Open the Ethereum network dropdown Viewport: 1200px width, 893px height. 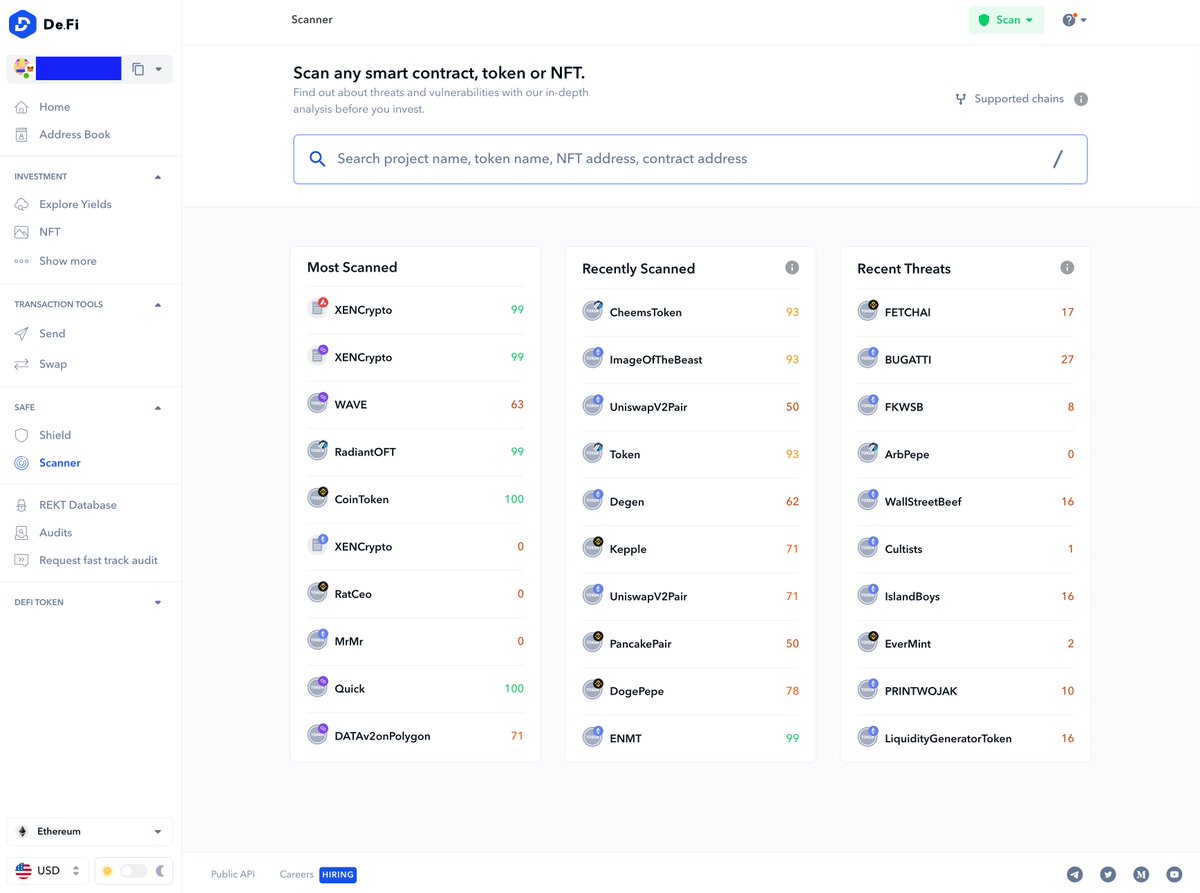pos(90,832)
